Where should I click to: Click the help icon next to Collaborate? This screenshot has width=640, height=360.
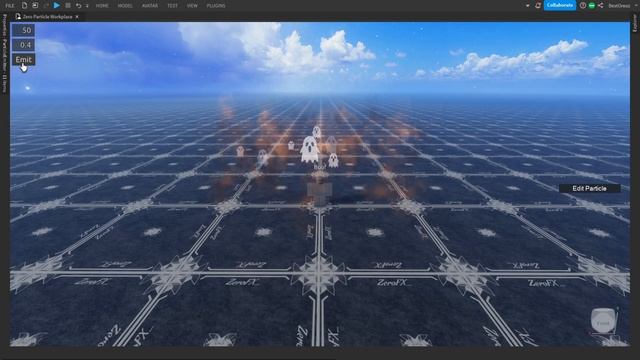point(583,5)
